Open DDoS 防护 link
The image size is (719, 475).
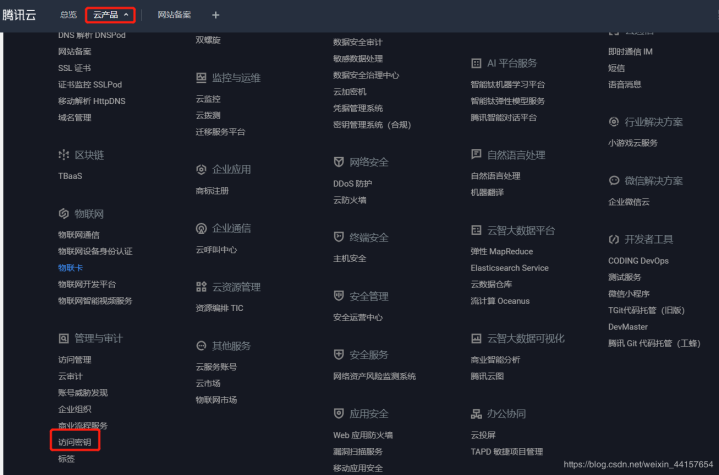tap(353, 183)
